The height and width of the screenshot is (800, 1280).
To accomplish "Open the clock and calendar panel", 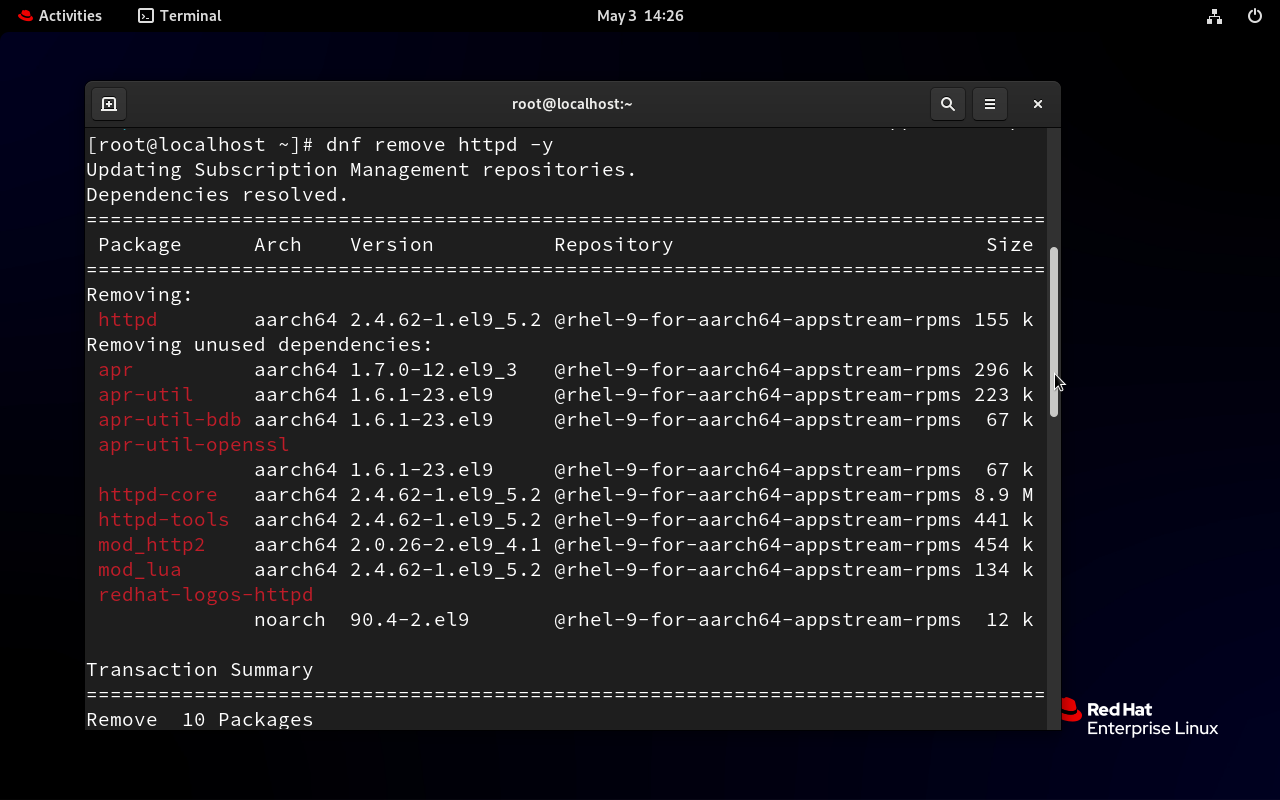I will pyautogui.click(x=640, y=16).
